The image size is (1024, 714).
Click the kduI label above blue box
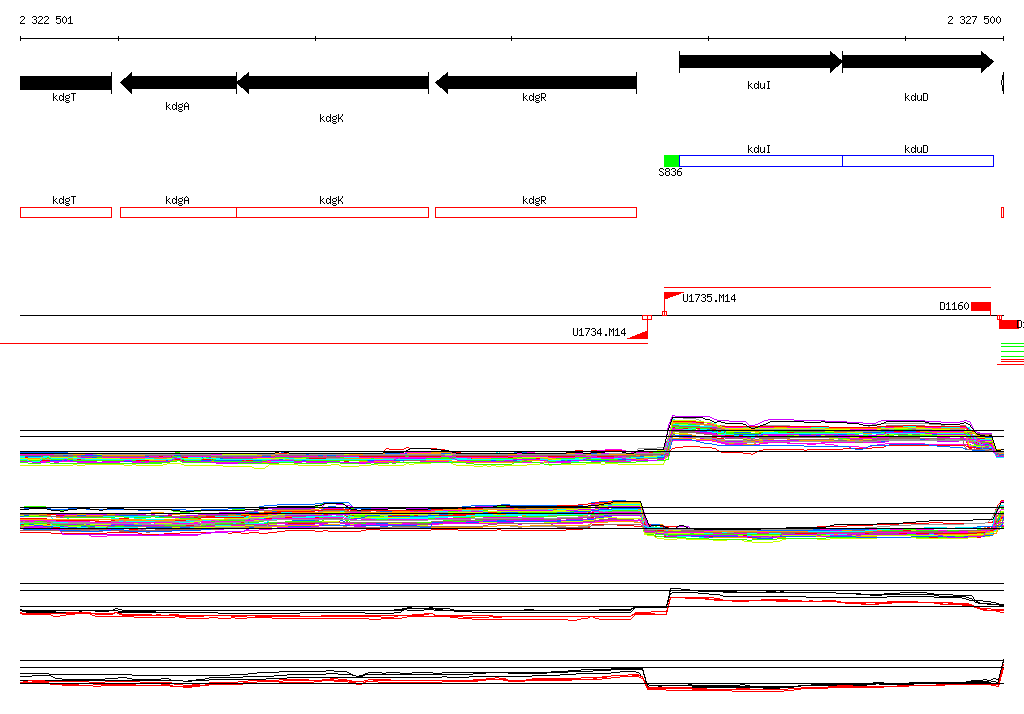coord(759,149)
